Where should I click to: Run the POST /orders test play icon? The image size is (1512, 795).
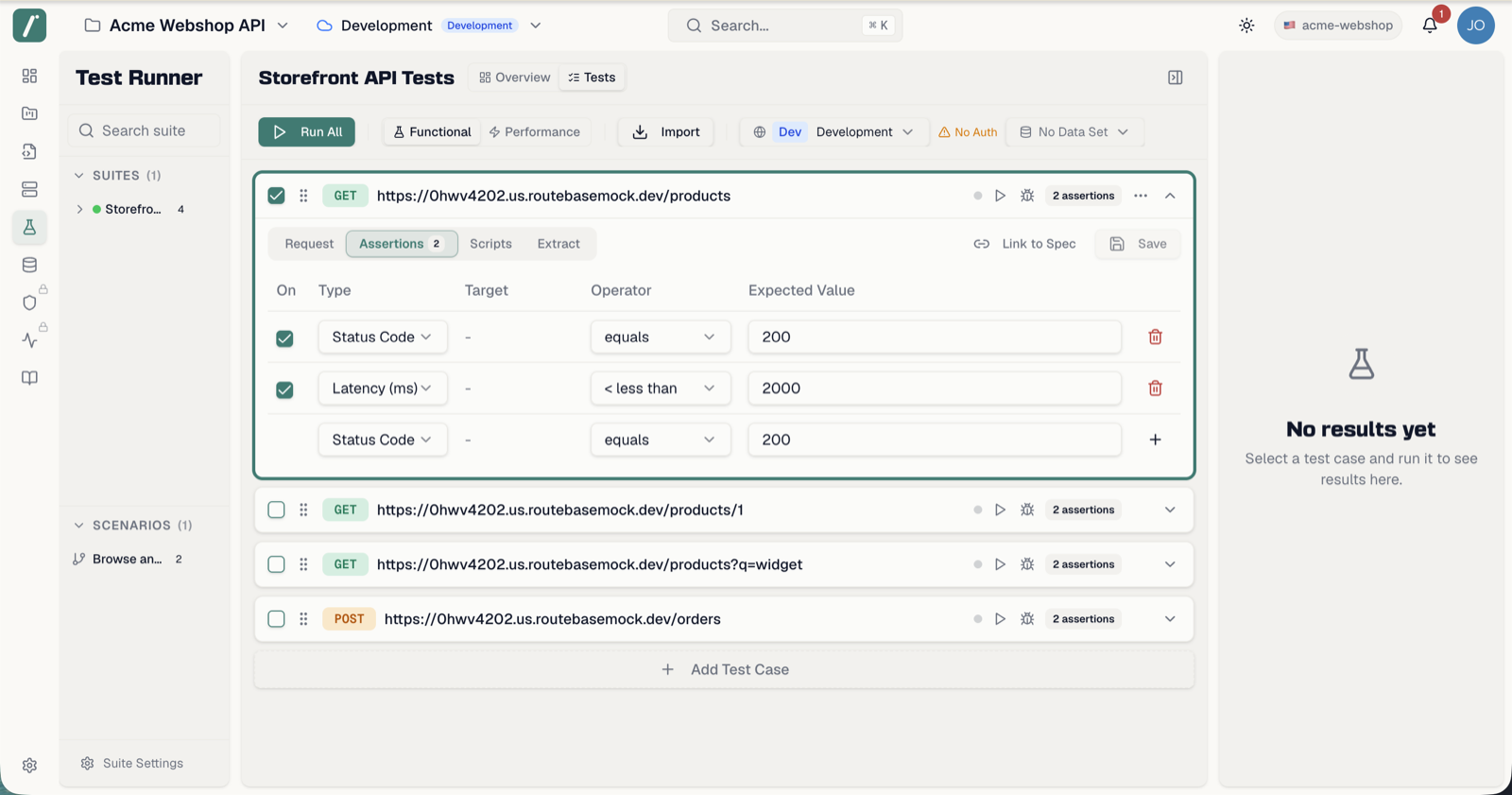click(x=1000, y=619)
